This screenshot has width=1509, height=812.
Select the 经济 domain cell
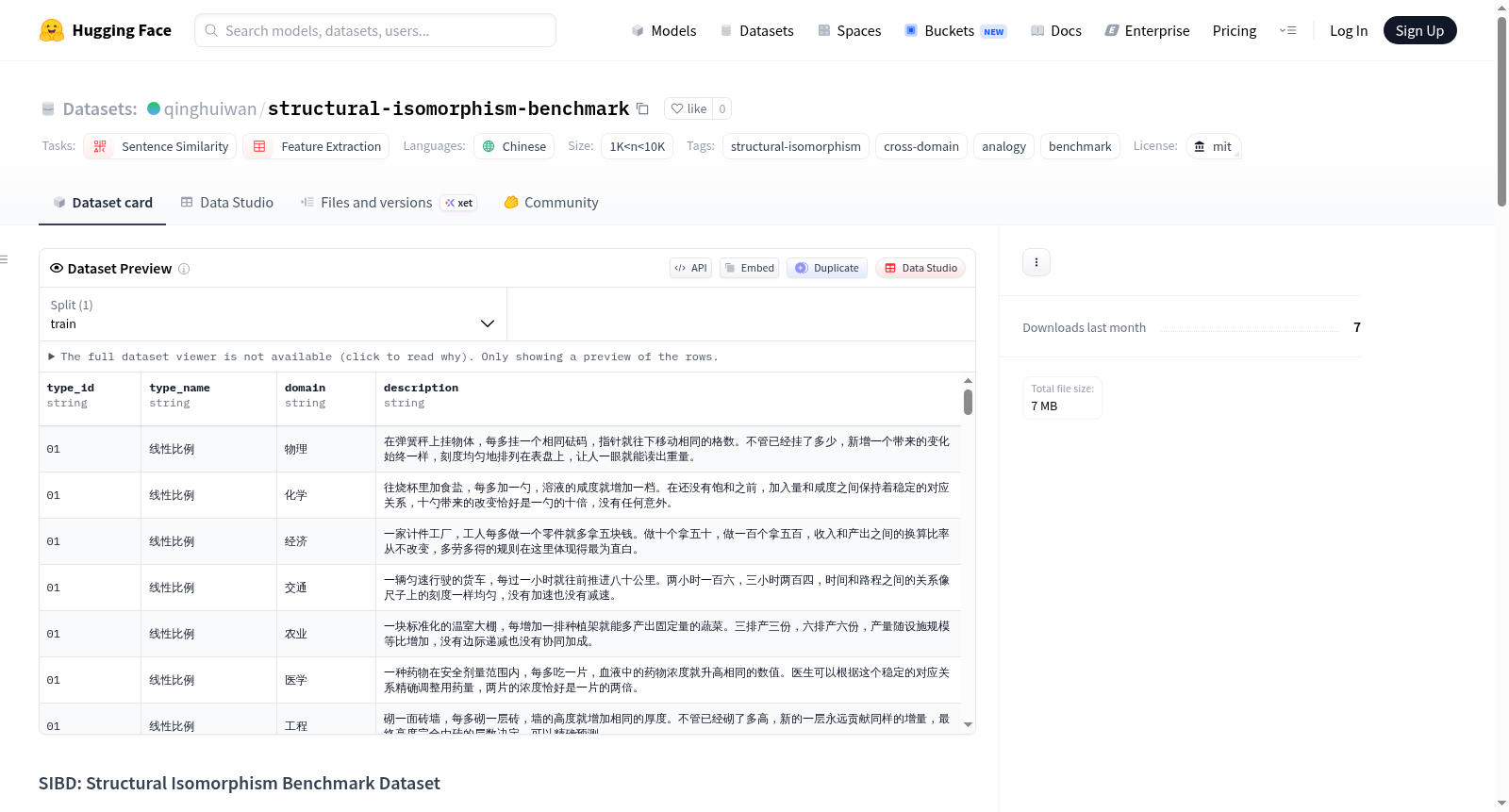point(326,541)
